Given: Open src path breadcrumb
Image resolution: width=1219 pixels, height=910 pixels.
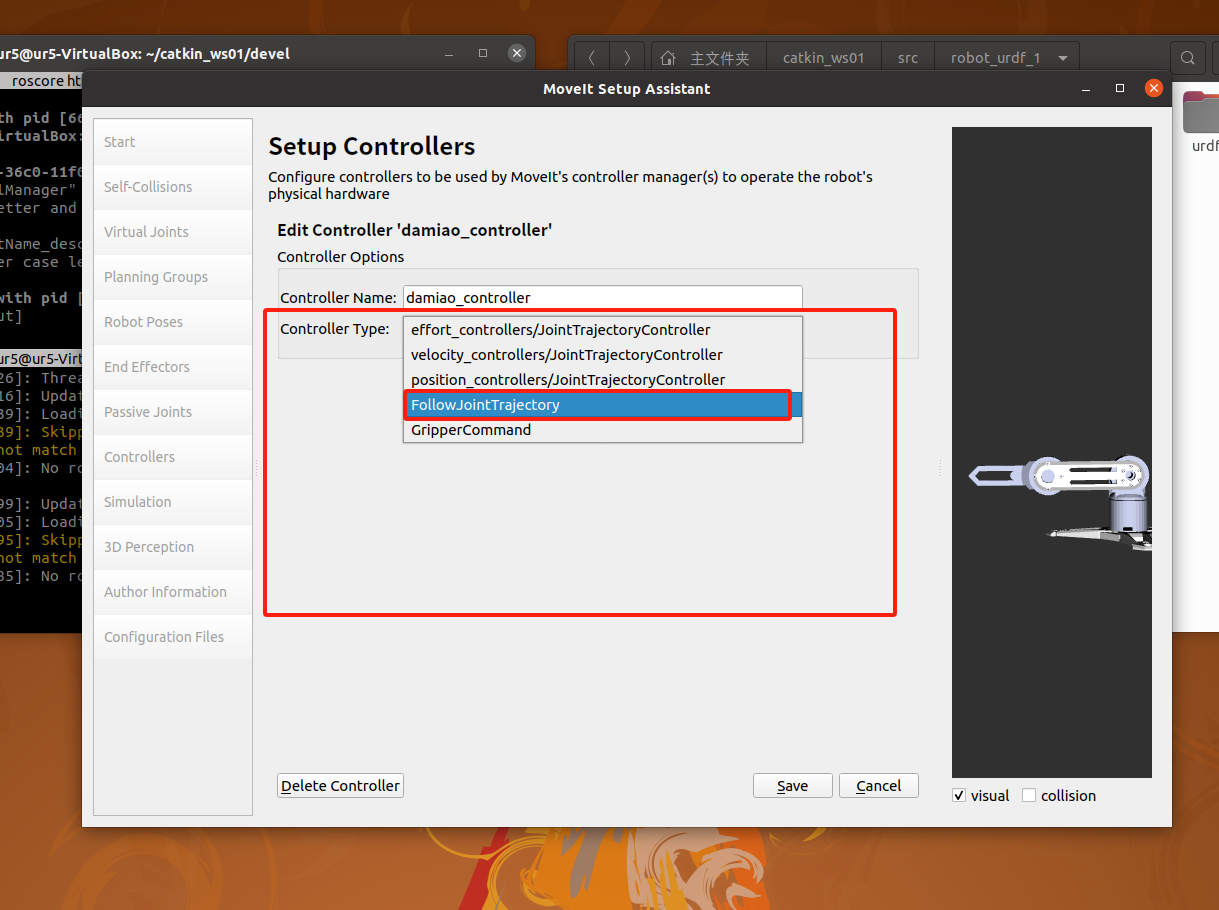Looking at the screenshot, I should pos(908,58).
